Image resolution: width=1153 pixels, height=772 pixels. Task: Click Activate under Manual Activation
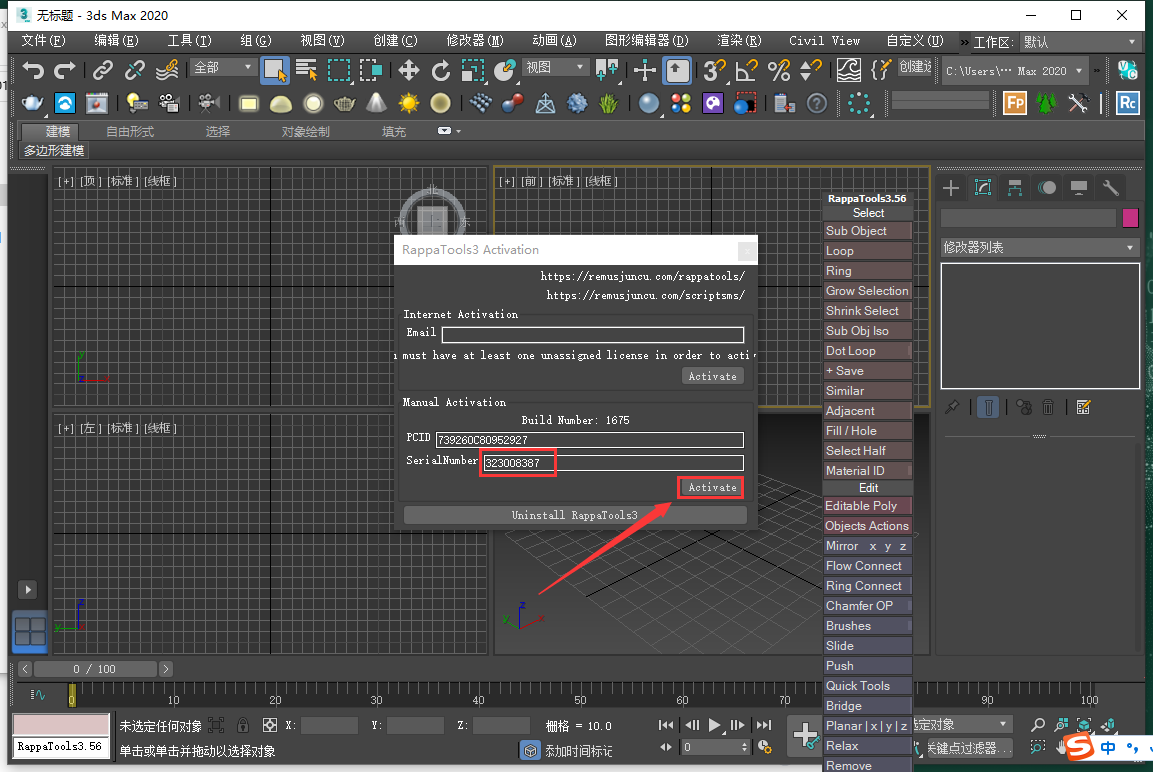click(712, 487)
